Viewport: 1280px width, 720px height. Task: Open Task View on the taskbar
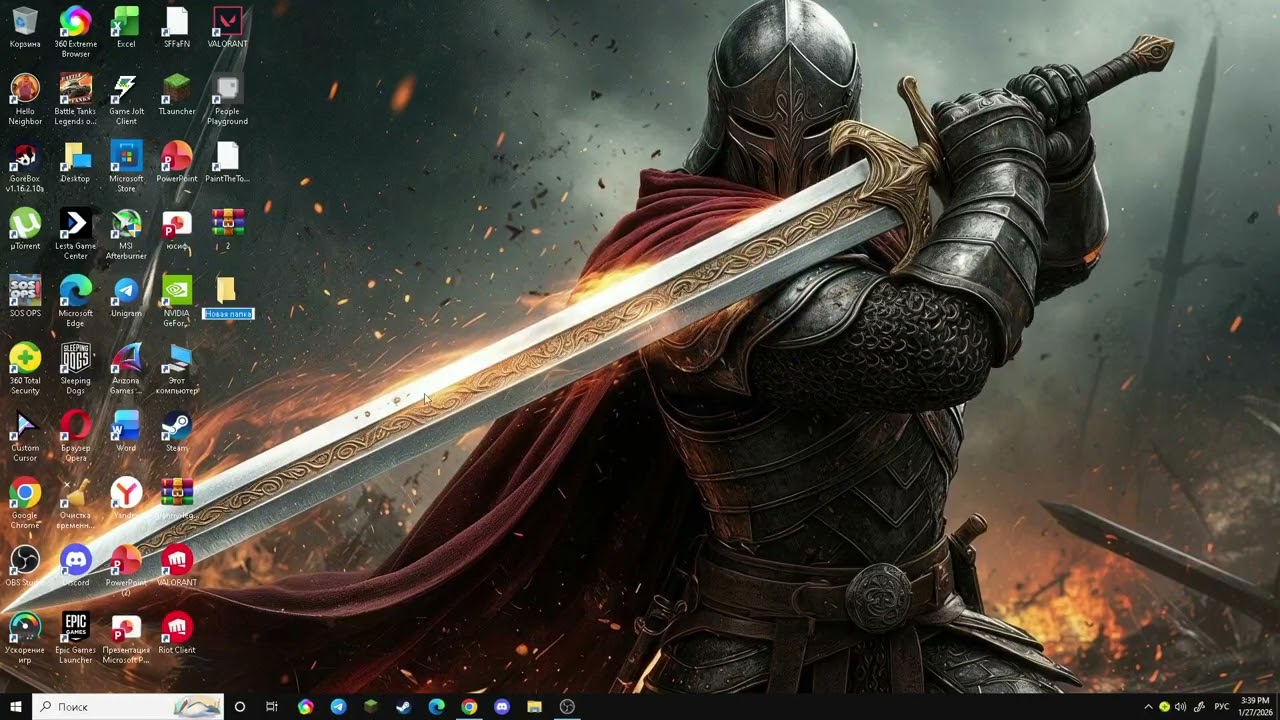pos(272,706)
